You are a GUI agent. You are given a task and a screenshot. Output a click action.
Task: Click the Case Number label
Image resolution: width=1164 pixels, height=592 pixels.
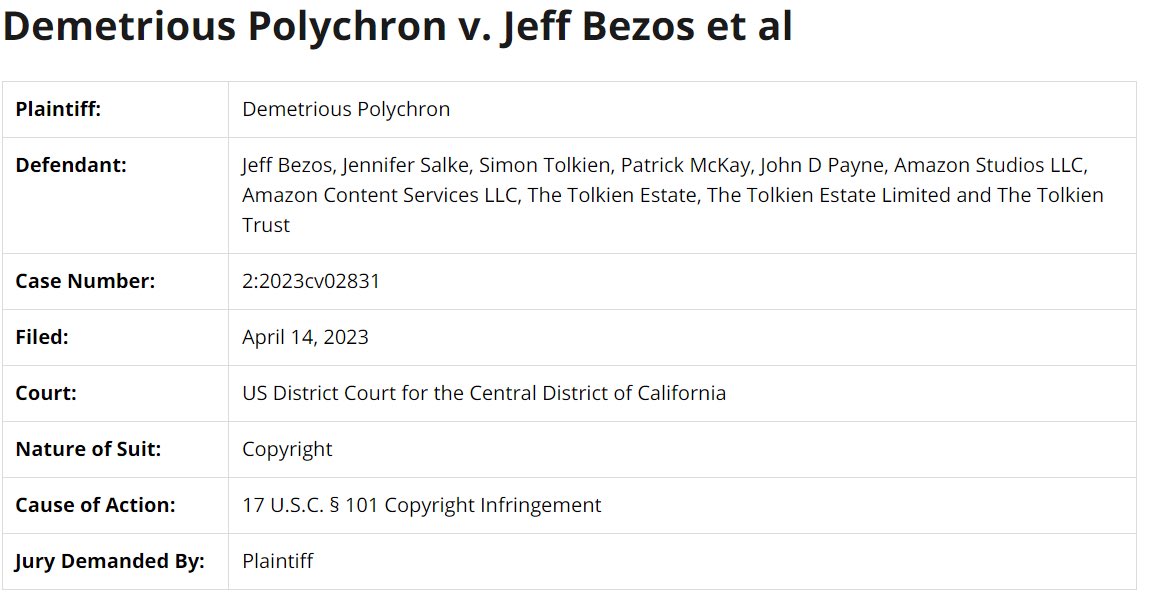(85, 281)
